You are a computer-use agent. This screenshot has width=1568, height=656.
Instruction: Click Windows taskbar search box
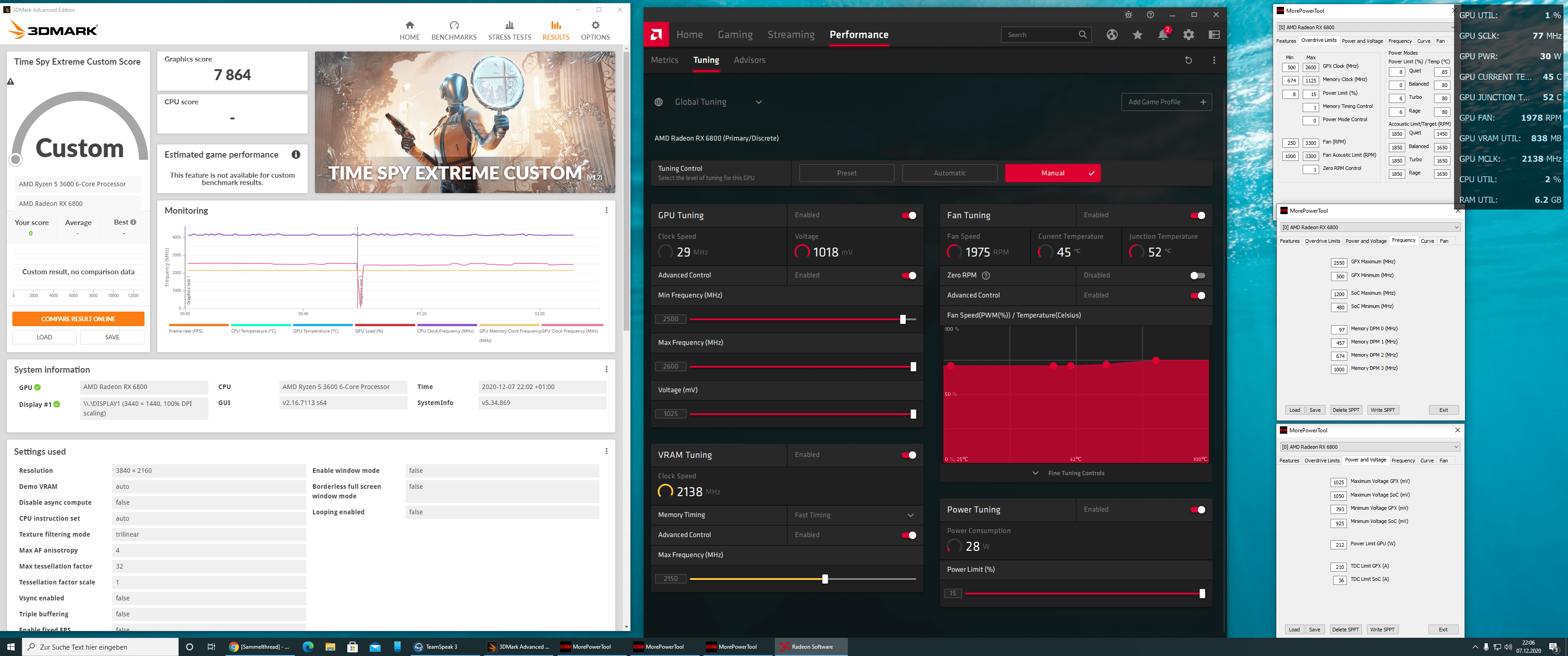(x=100, y=647)
